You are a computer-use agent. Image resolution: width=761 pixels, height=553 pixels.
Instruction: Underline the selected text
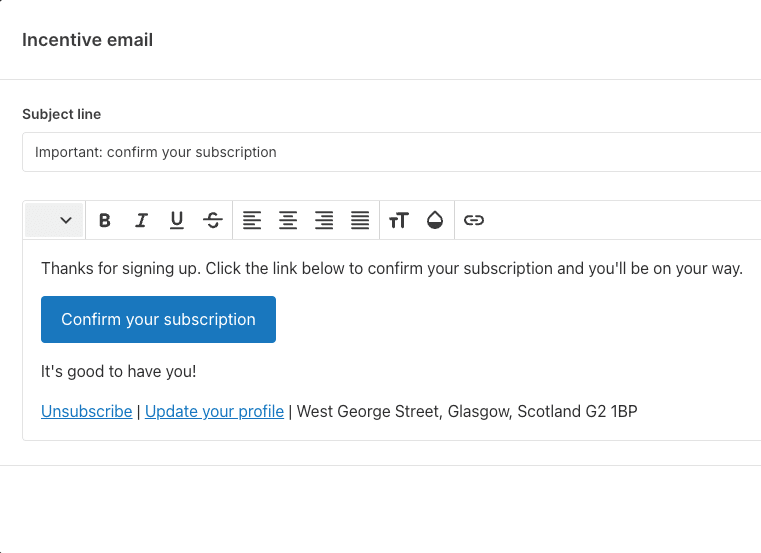177,220
